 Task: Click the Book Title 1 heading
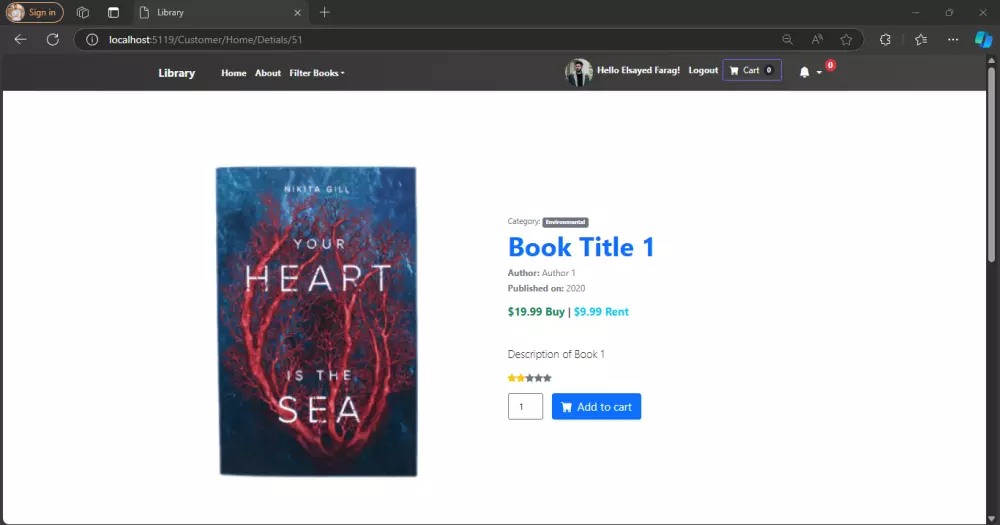[x=581, y=247]
